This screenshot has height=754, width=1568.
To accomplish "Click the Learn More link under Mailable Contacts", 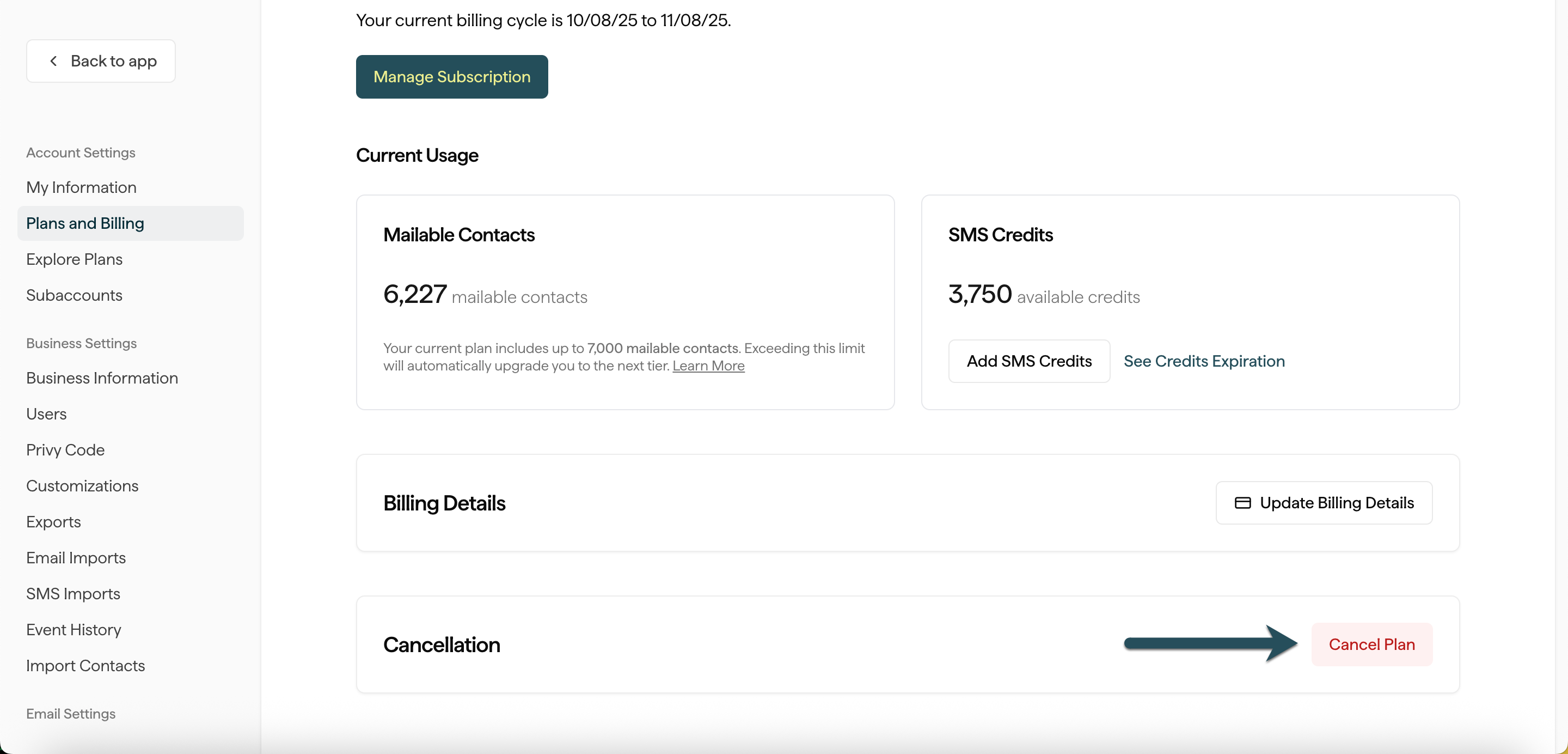I will click(x=708, y=366).
